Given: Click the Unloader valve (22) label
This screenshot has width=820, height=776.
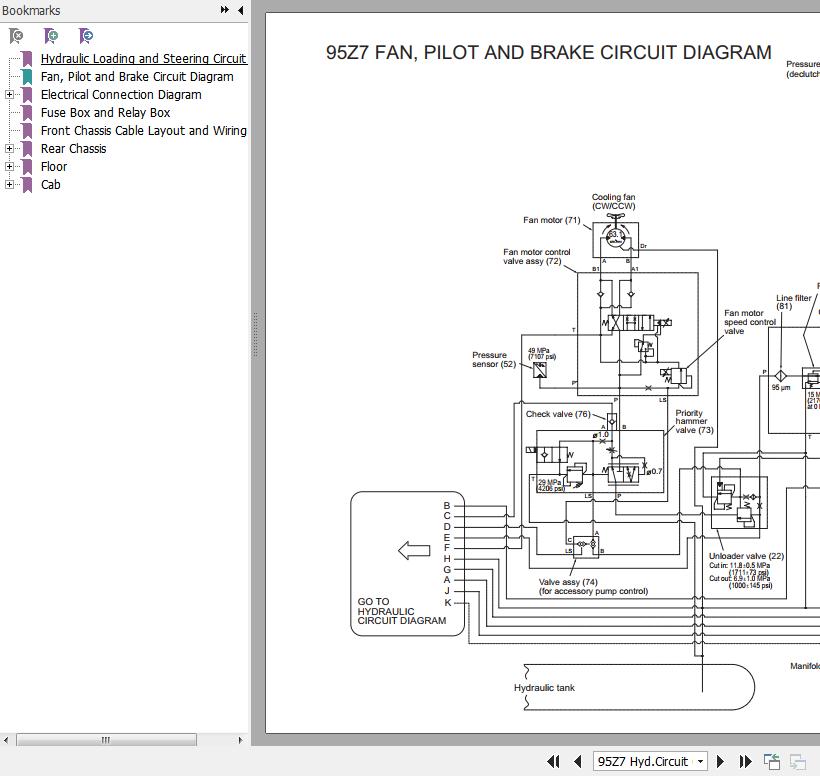Looking at the screenshot, I should 746,556.
